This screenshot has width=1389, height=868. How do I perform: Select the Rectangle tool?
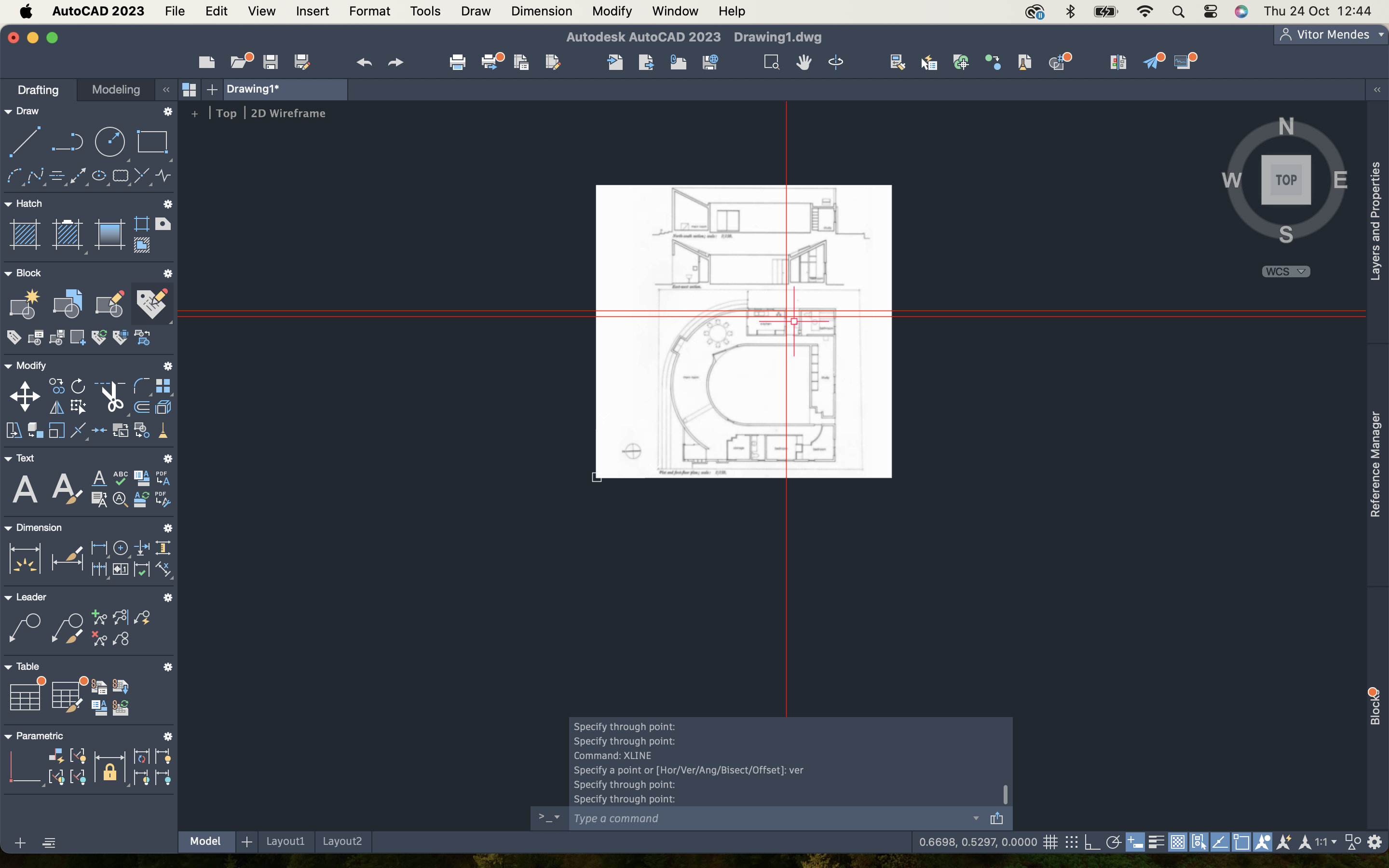(152, 141)
